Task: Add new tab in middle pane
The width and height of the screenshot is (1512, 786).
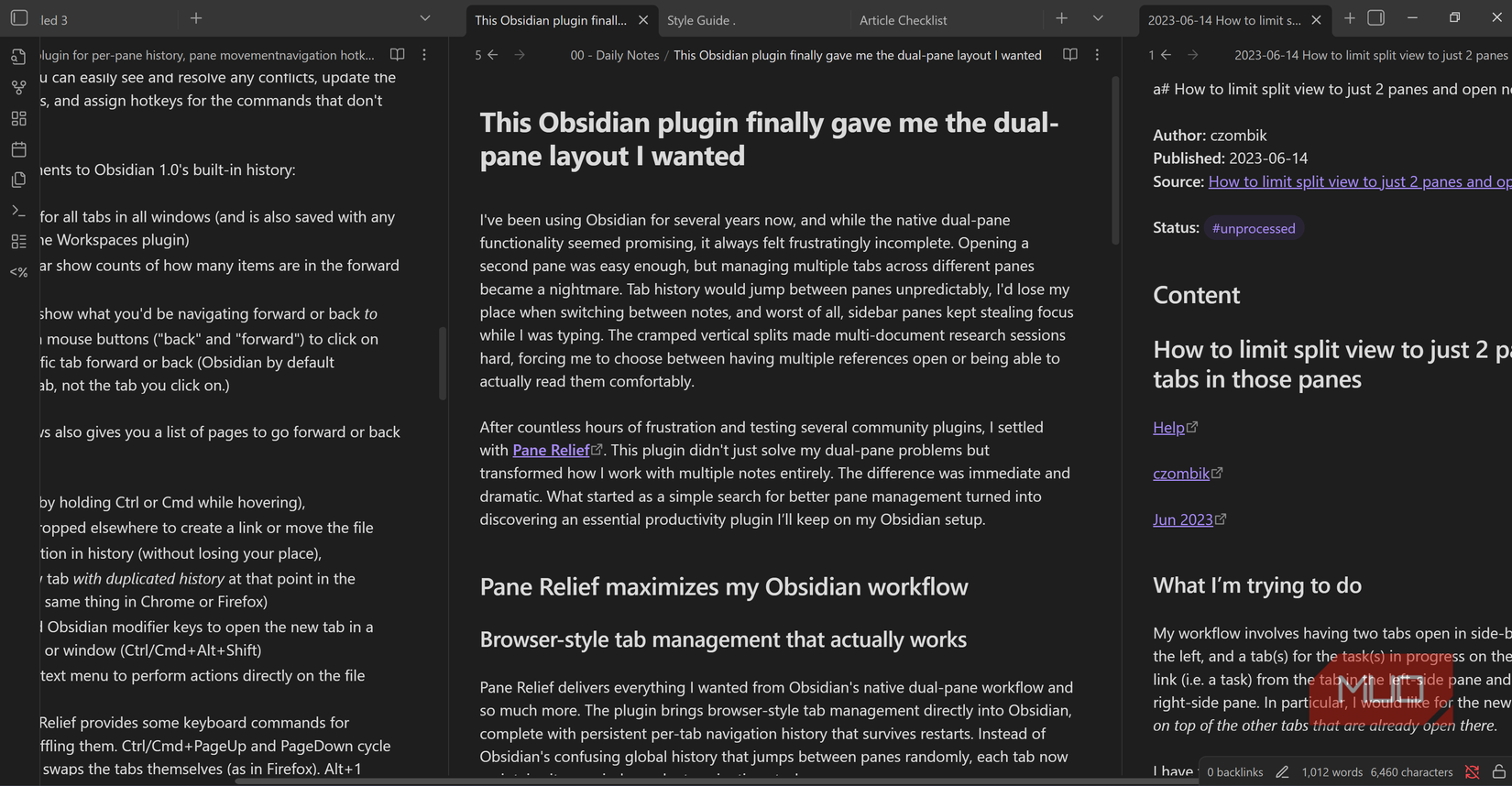Action: click(x=1062, y=18)
